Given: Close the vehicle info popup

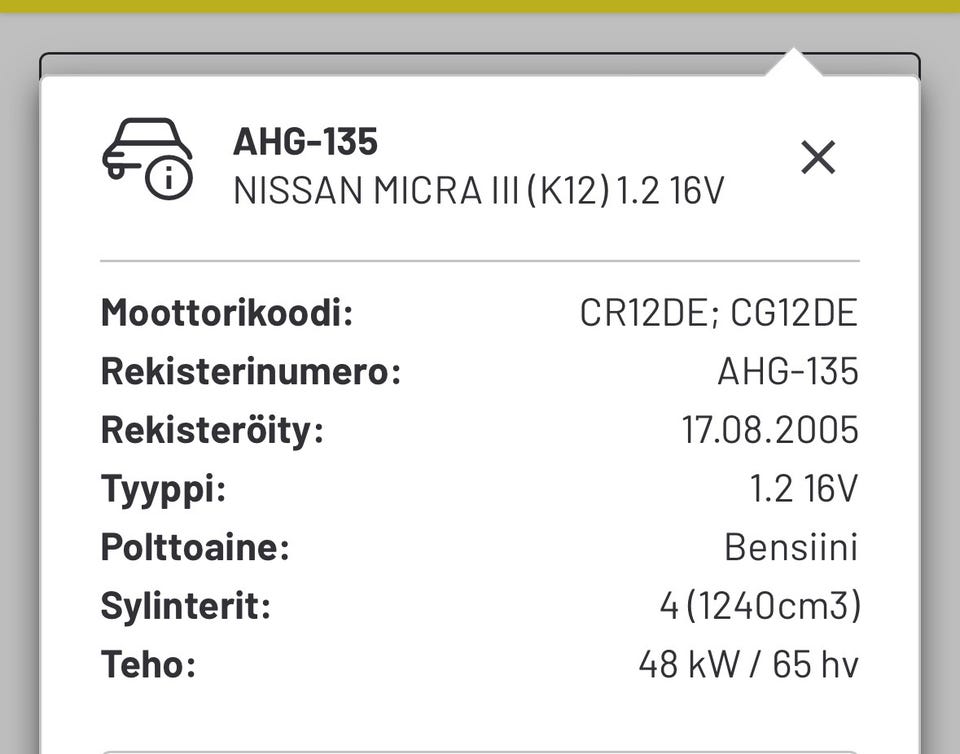Looking at the screenshot, I should pos(818,157).
